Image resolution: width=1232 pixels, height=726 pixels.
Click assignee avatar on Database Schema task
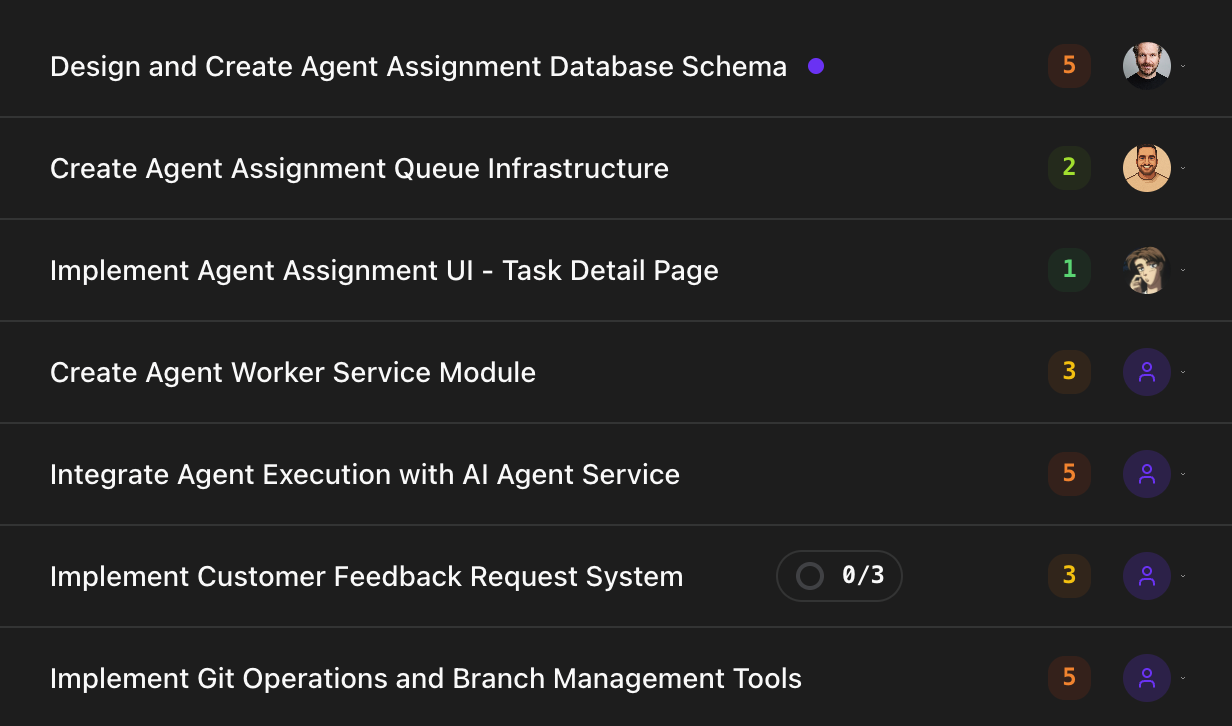coord(1146,66)
